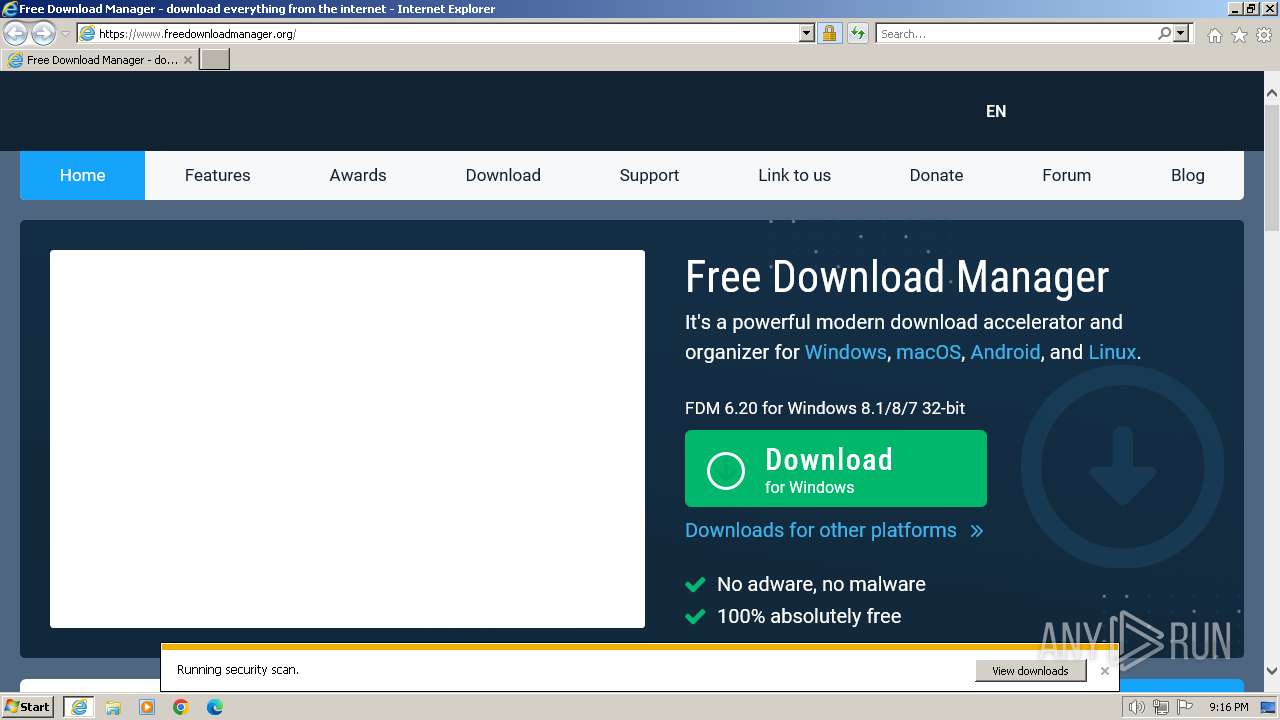Launch Microsoft Edge from taskbar

tap(215, 707)
